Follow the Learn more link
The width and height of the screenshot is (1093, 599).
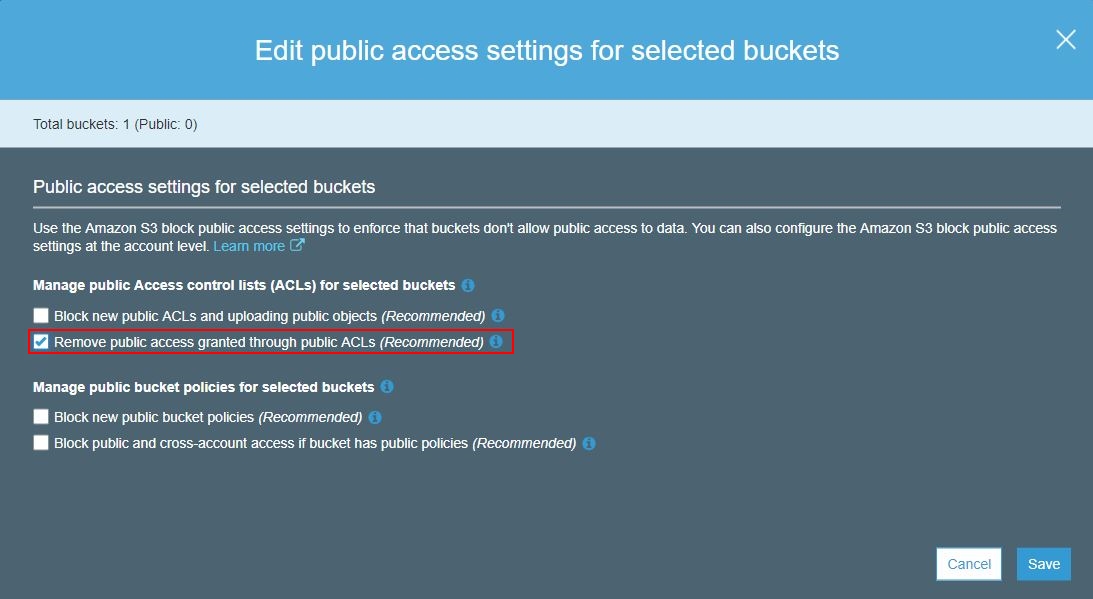click(249, 246)
